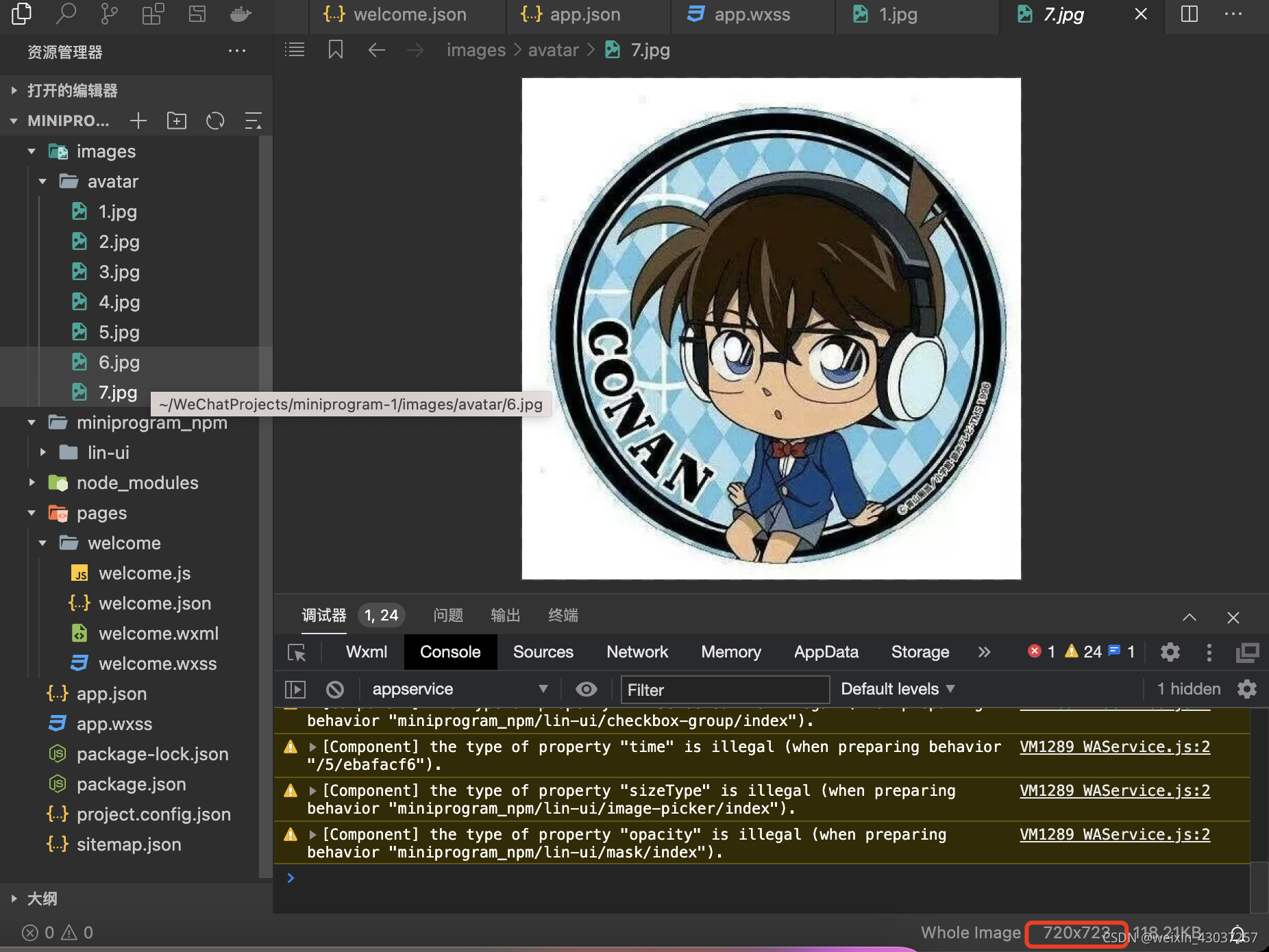Click the avatar breadcrumb segment

pos(554,50)
